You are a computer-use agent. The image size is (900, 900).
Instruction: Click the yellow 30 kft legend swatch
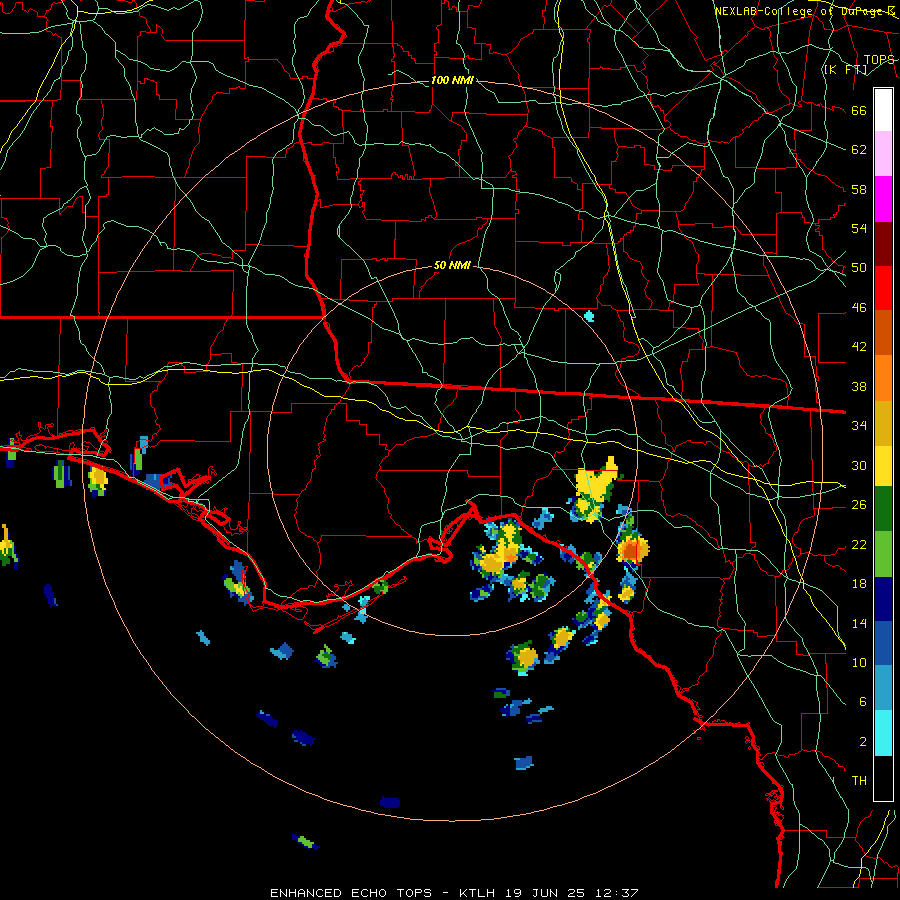pyautogui.click(x=883, y=465)
